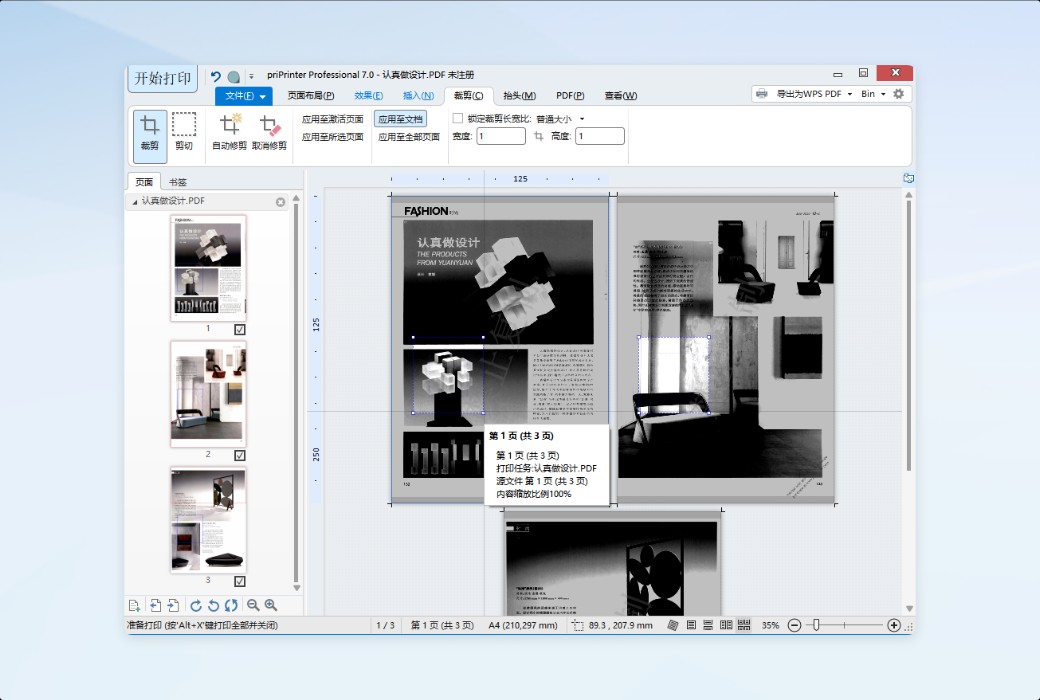Click 取消修剪 to cancel trimming
The height and width of the screenshot is (700, 1040).
269,131
